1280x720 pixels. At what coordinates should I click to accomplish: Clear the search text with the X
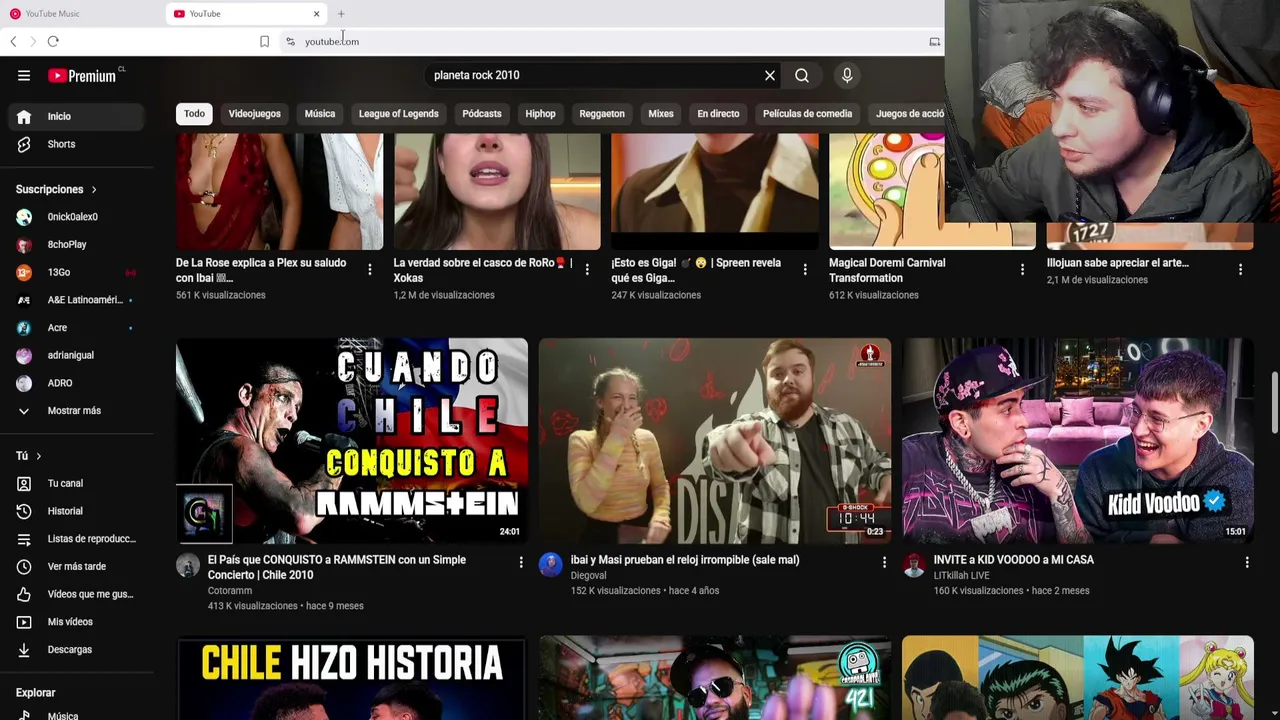770,75
